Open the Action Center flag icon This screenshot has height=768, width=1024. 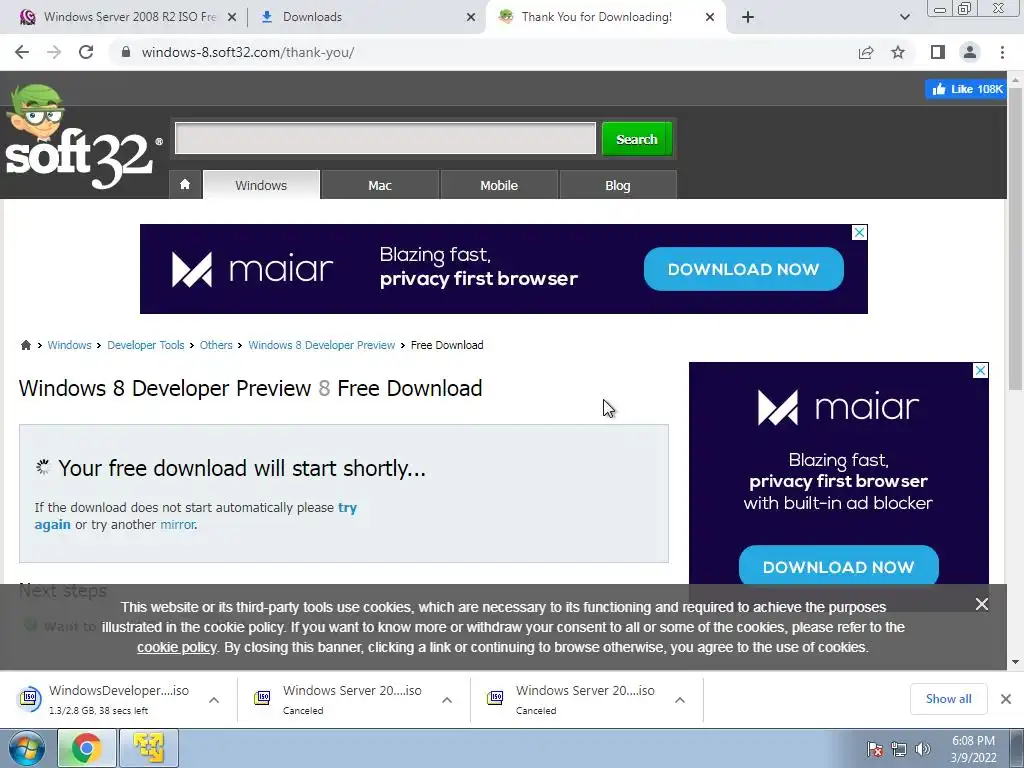(x=875, y=748)
